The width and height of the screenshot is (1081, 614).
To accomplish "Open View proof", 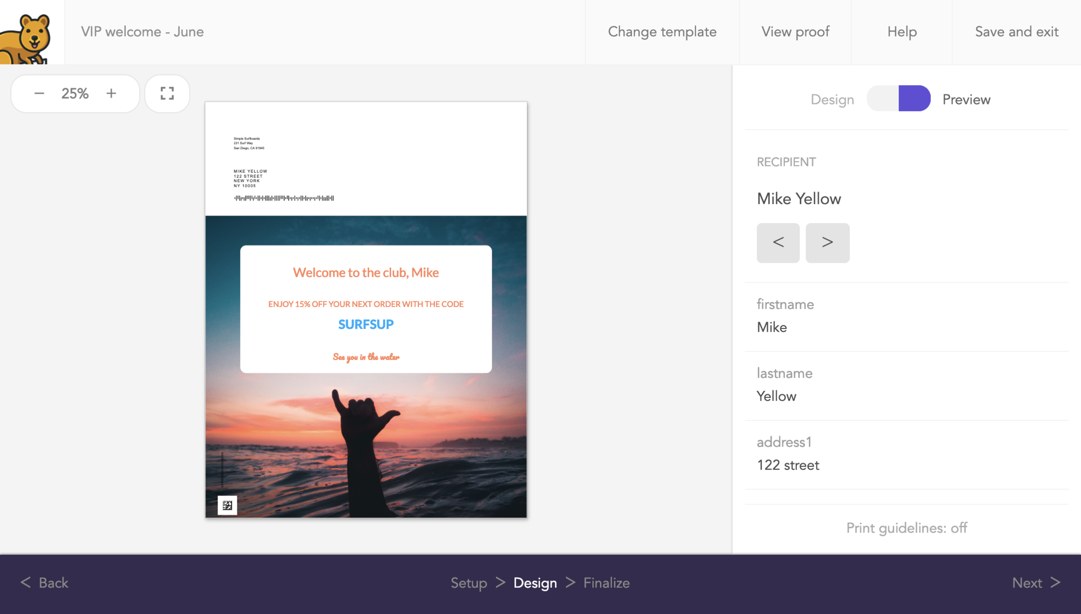I will [795, 32].
